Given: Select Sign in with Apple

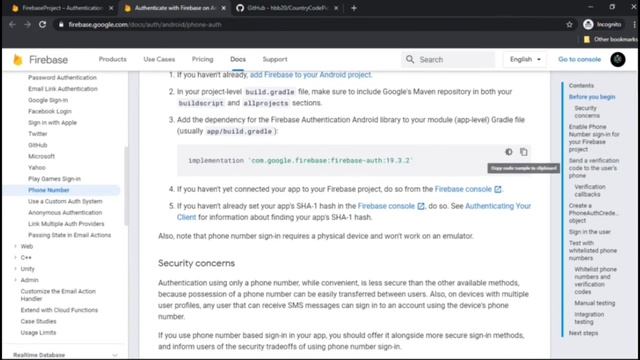Looking at the screenshot, I should (x=52, y=122).
